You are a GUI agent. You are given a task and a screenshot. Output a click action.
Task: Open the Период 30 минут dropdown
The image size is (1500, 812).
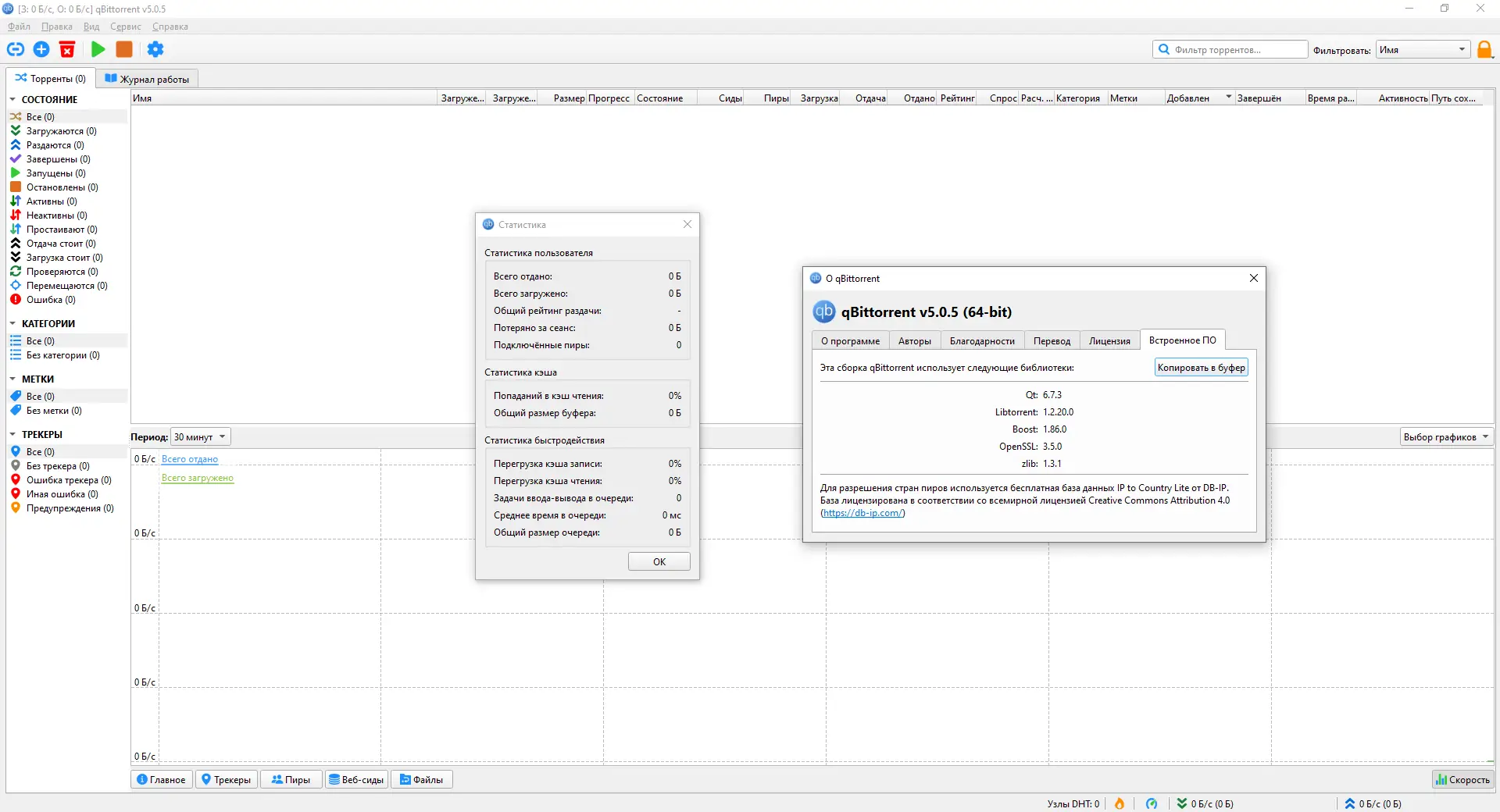coord(200,437)
